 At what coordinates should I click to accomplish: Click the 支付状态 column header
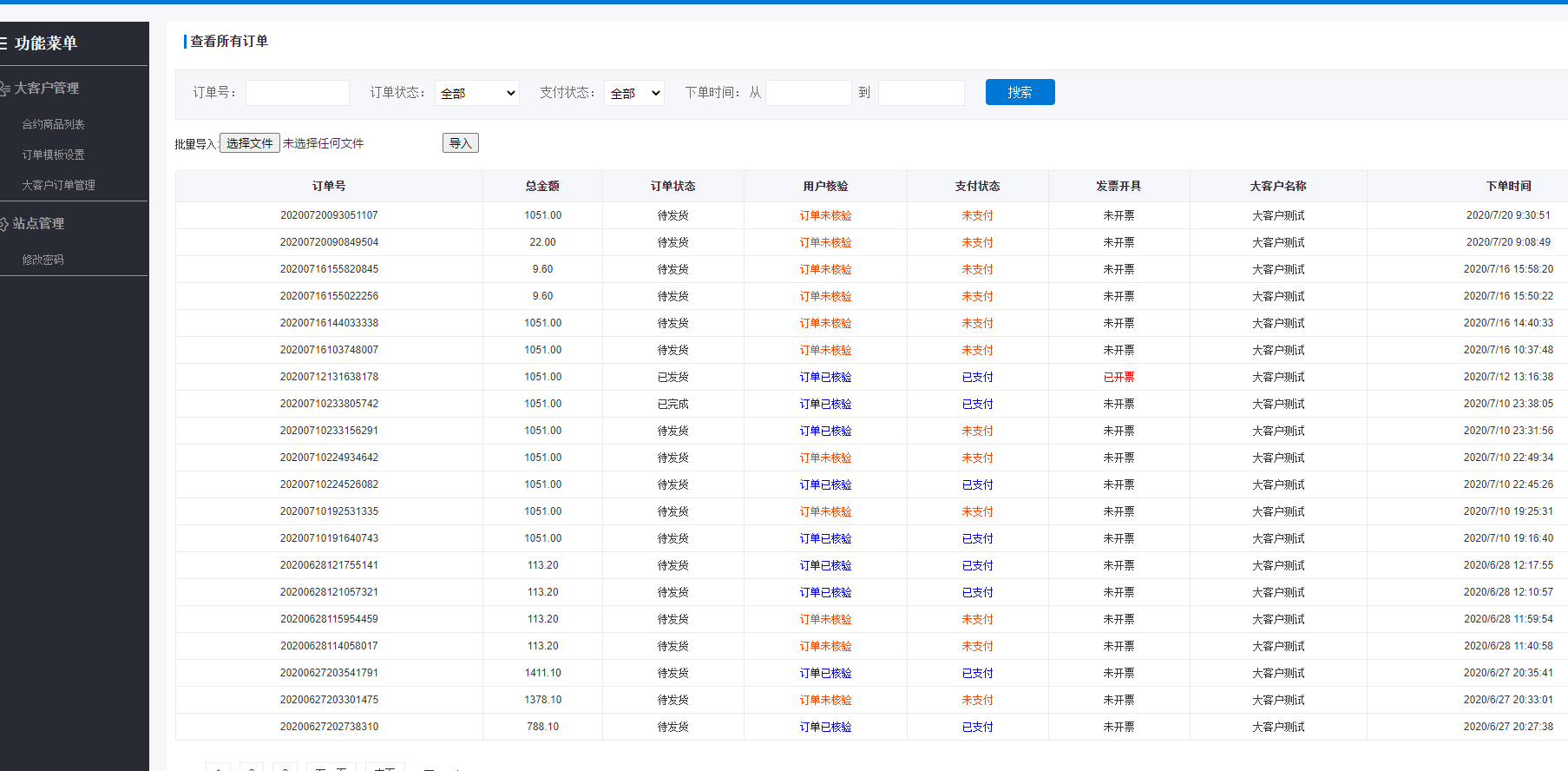click(978, 187)
